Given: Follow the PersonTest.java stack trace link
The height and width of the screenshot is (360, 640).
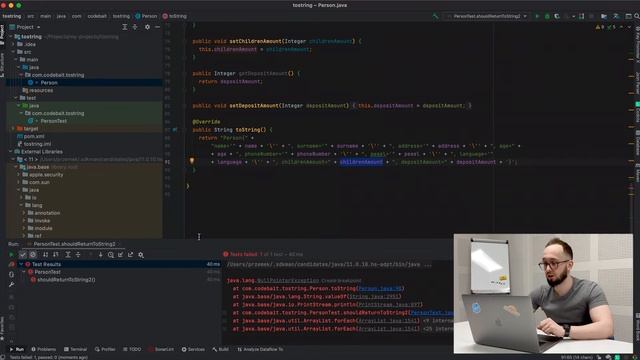Looking at the screenshot, I should [431, 313].
